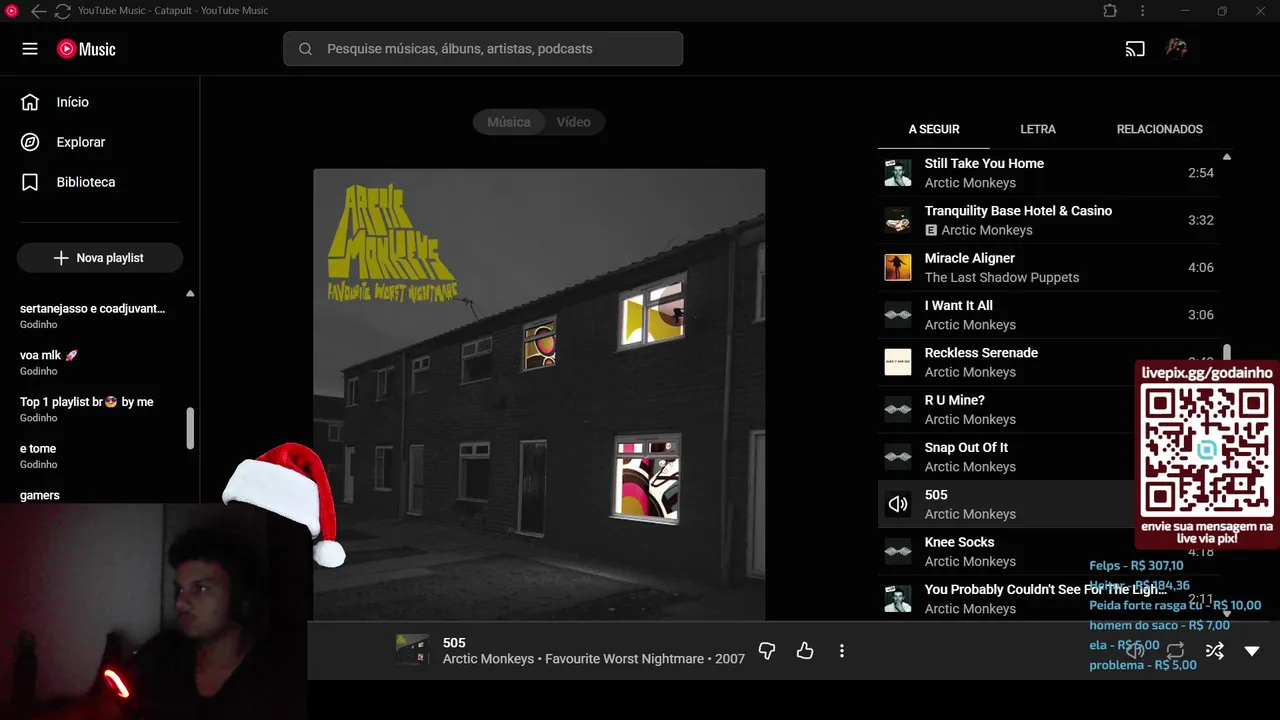Click the speaker icon on the 505 row

(898, 504)
